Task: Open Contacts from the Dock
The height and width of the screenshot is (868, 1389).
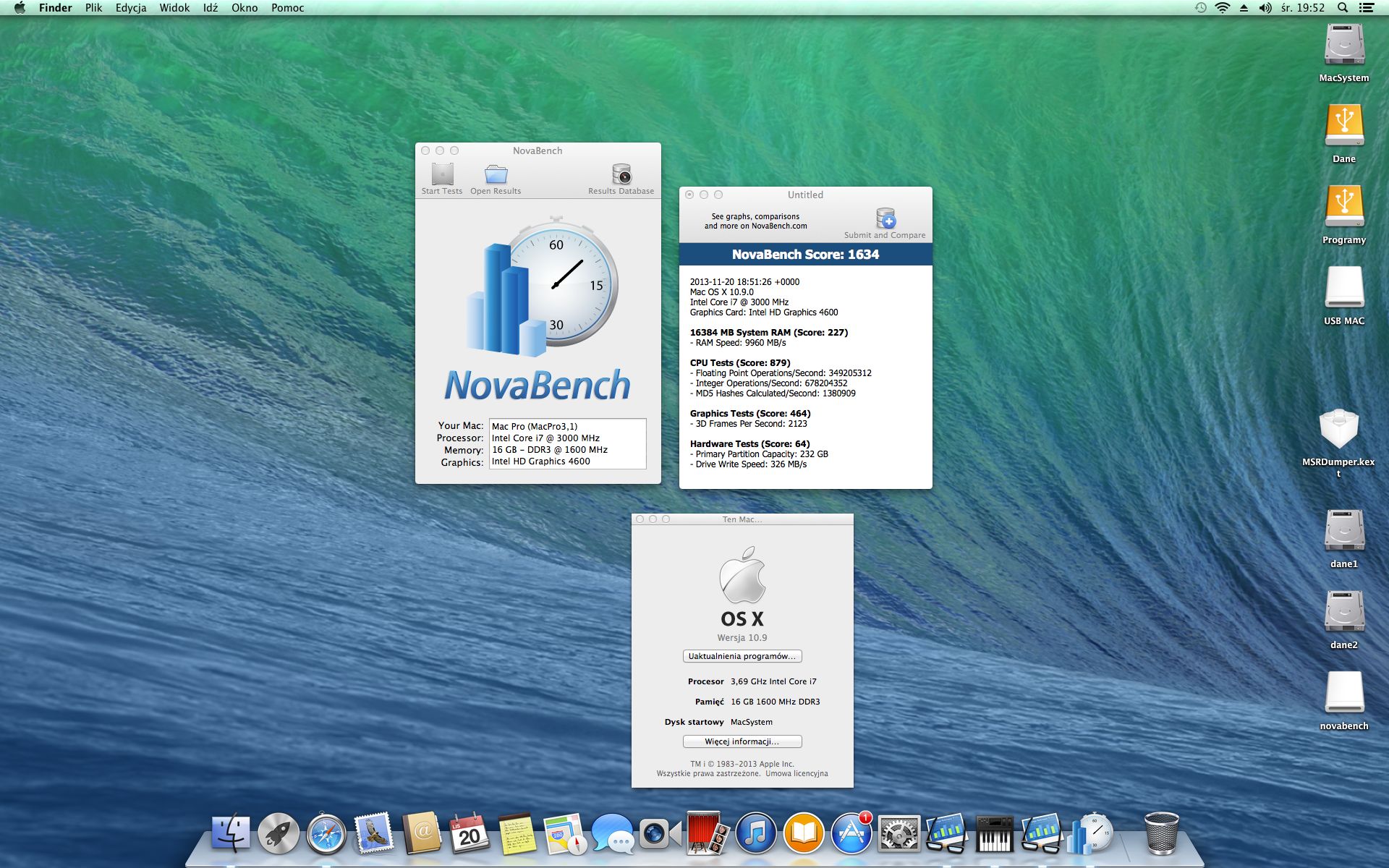Action: coord(422,834)
